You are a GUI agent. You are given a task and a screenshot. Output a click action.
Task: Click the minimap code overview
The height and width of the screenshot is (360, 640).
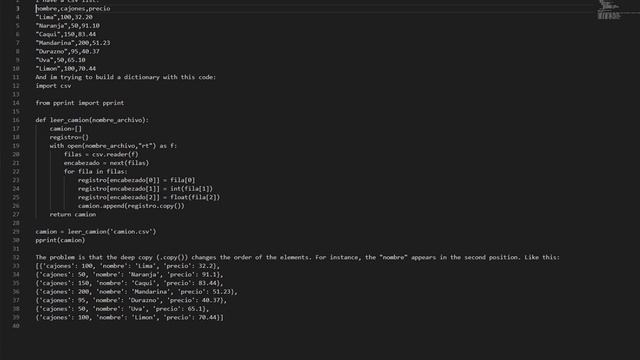(609, 10)
